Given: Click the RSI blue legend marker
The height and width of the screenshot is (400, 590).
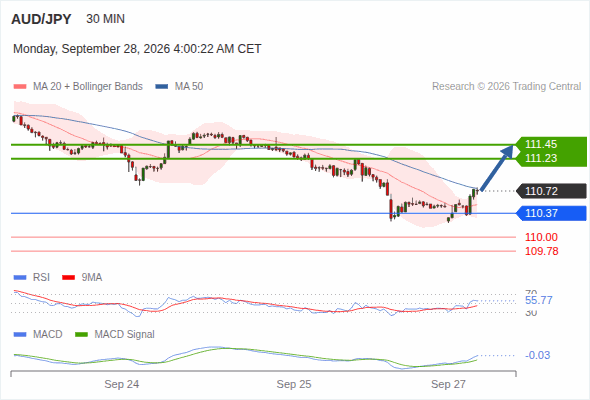Looking at the screenshot, I should 20,278.
